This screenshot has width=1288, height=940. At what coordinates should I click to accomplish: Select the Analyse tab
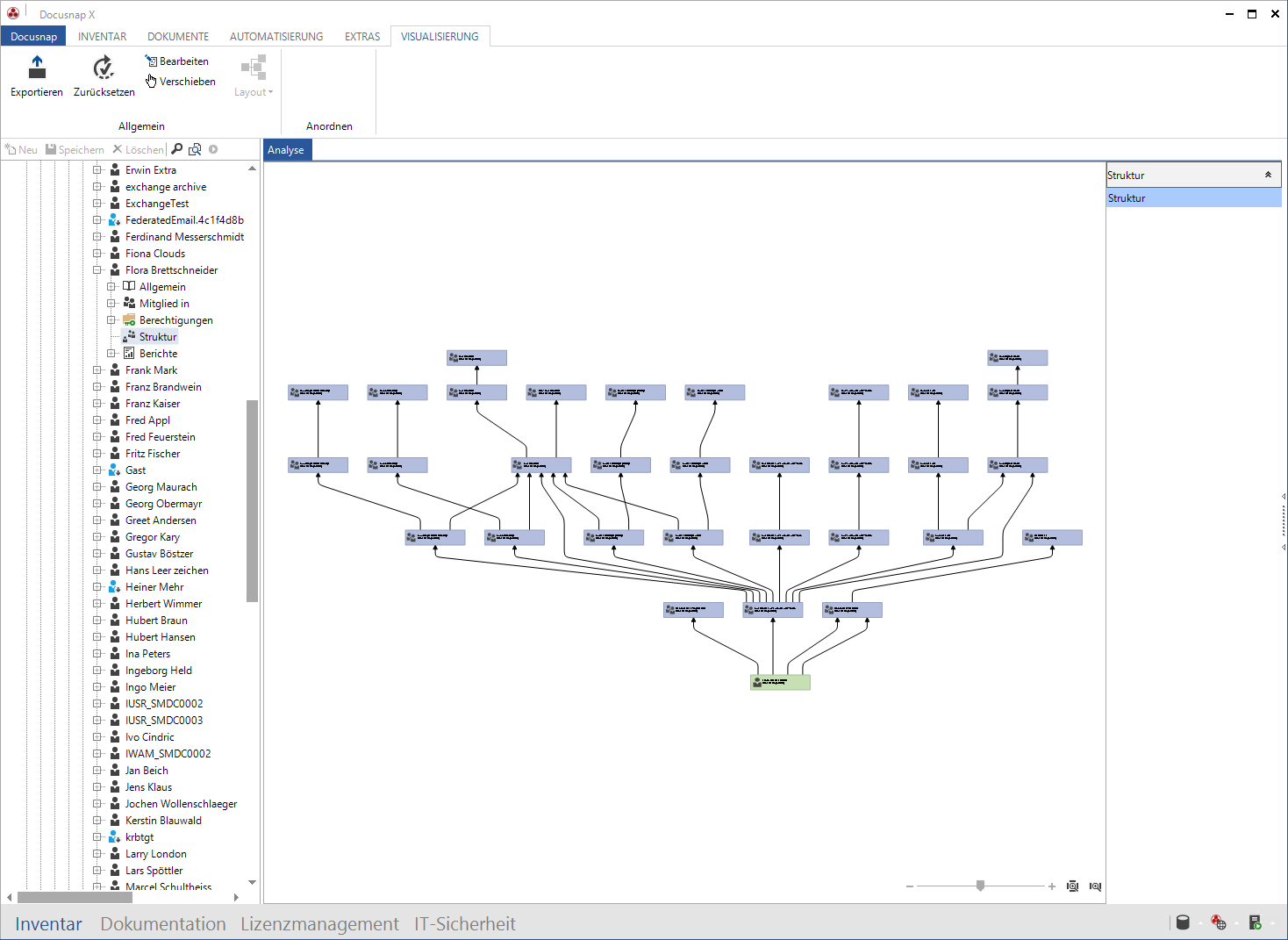(286, 150)
